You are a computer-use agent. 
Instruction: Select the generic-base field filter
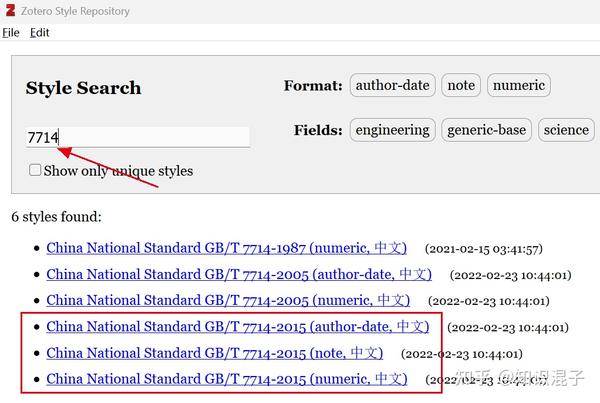486,130
